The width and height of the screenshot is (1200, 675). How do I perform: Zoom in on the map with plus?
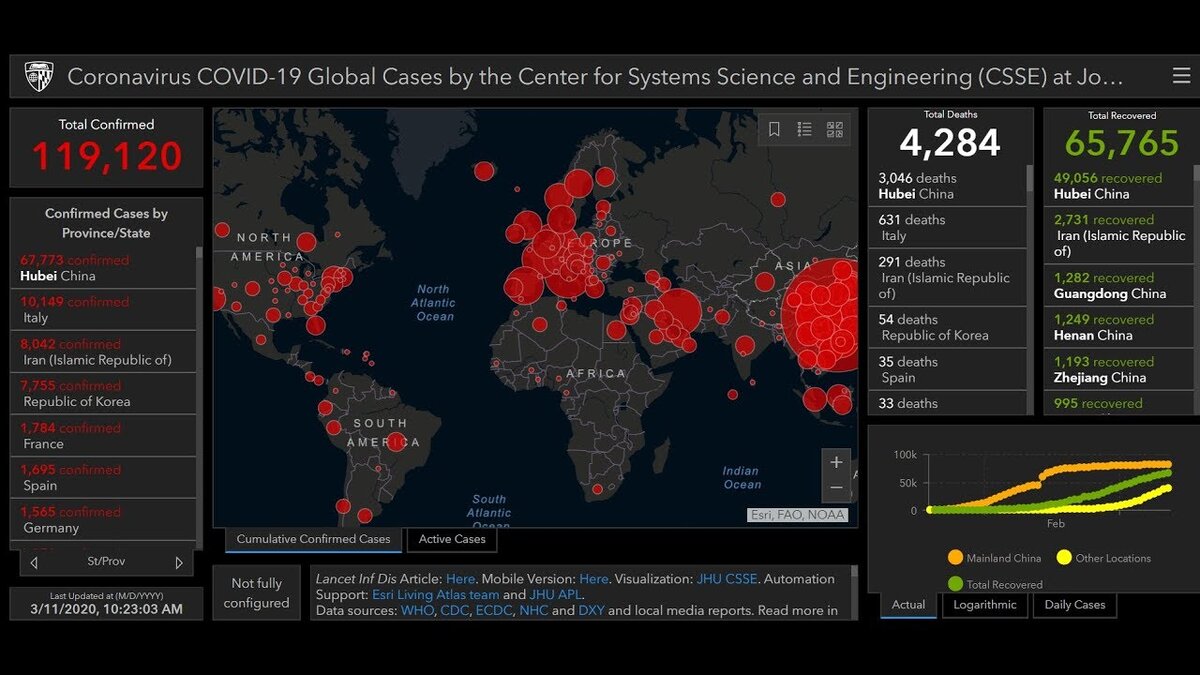837,463
